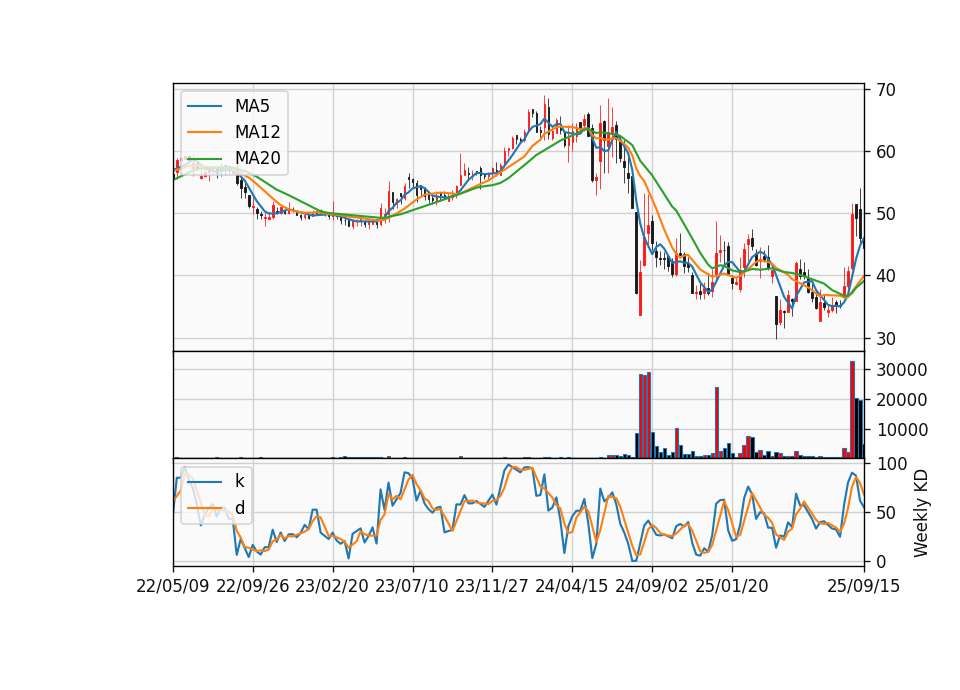The width and height of the screenshot is (960, 690).
Task: Click the d legend label in KD panel
Action: 240,508
